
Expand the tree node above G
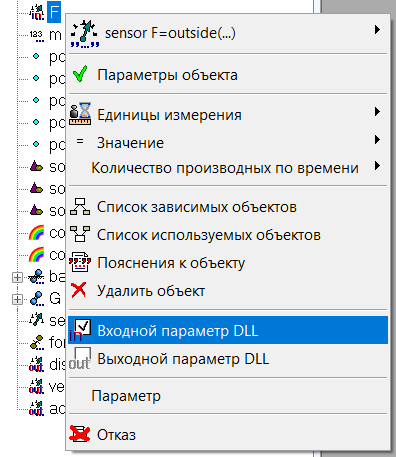tap(17, 277)
